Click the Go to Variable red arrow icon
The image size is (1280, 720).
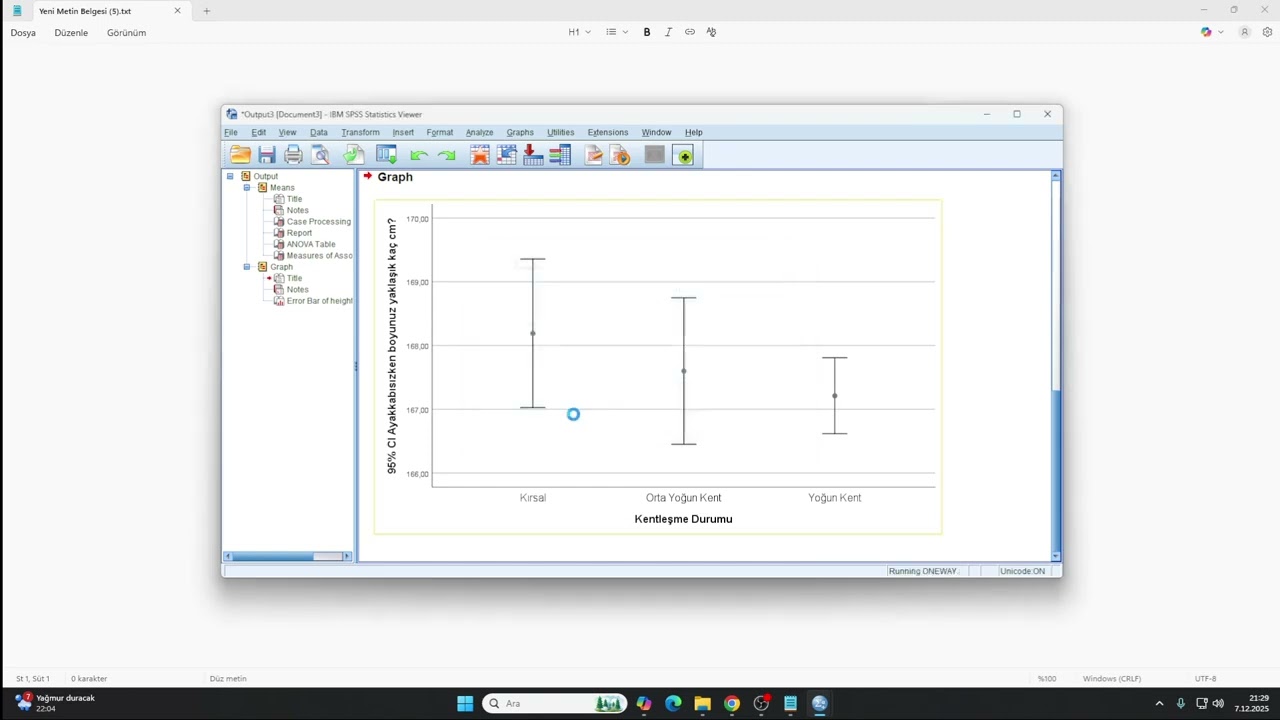(533, 155)
